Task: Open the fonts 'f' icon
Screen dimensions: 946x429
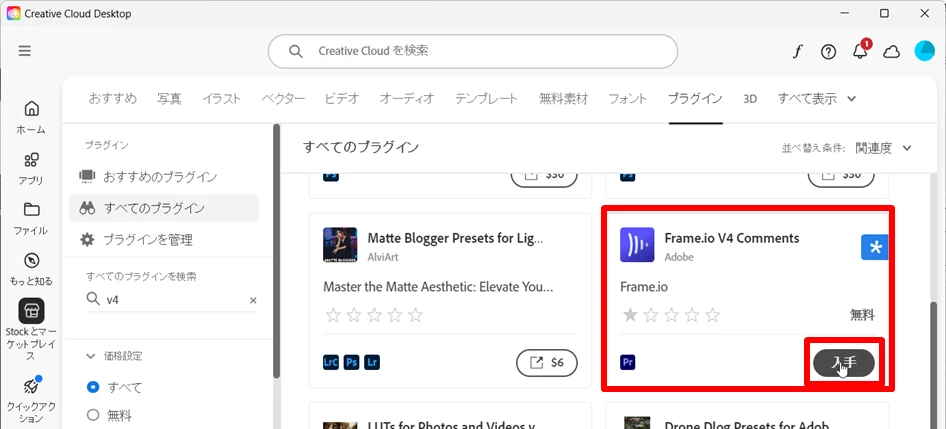Action: pyautogui.click(x=798, y=52)
